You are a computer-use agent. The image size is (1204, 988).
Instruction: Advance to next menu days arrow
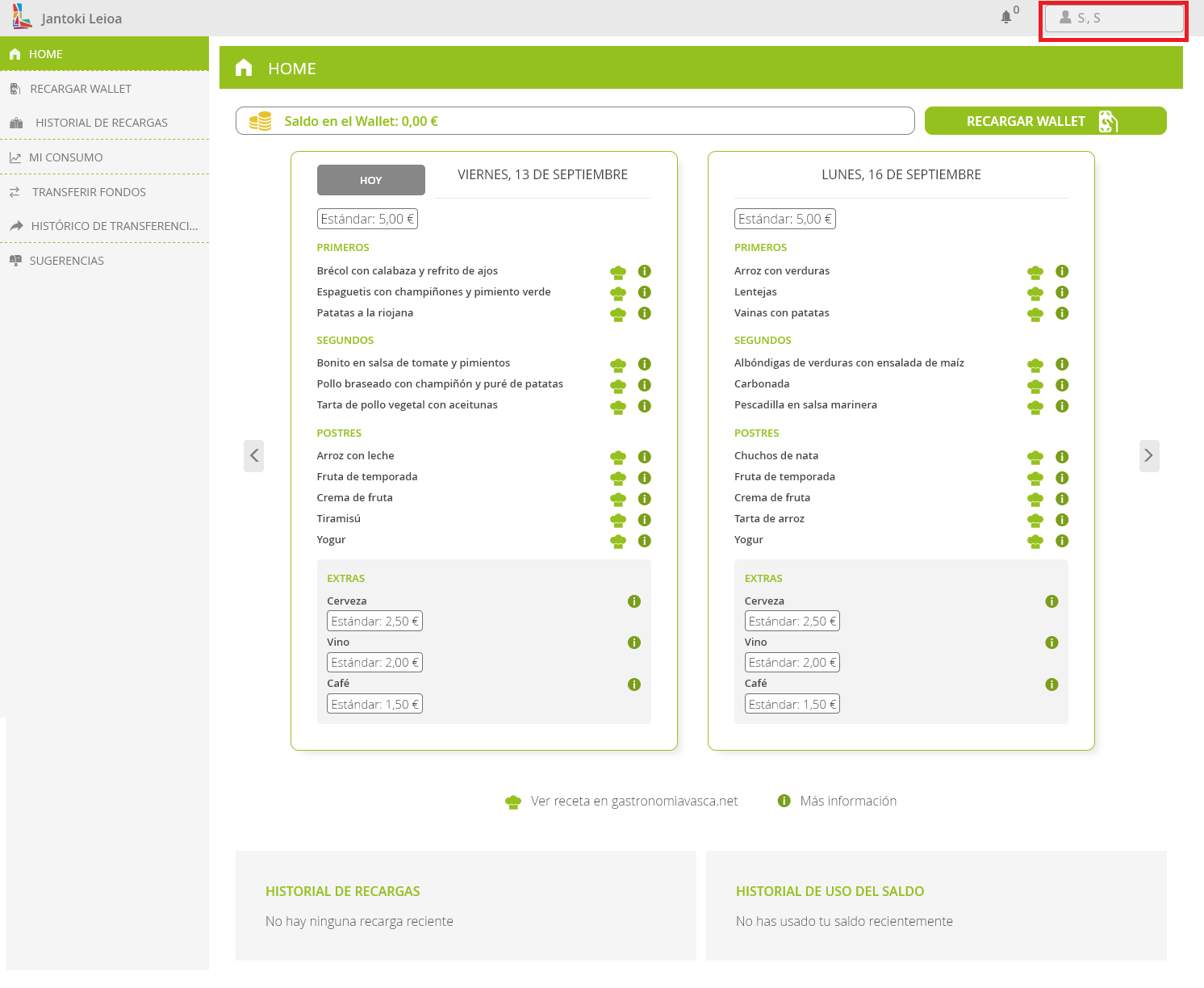click(x=1149, y=456)
